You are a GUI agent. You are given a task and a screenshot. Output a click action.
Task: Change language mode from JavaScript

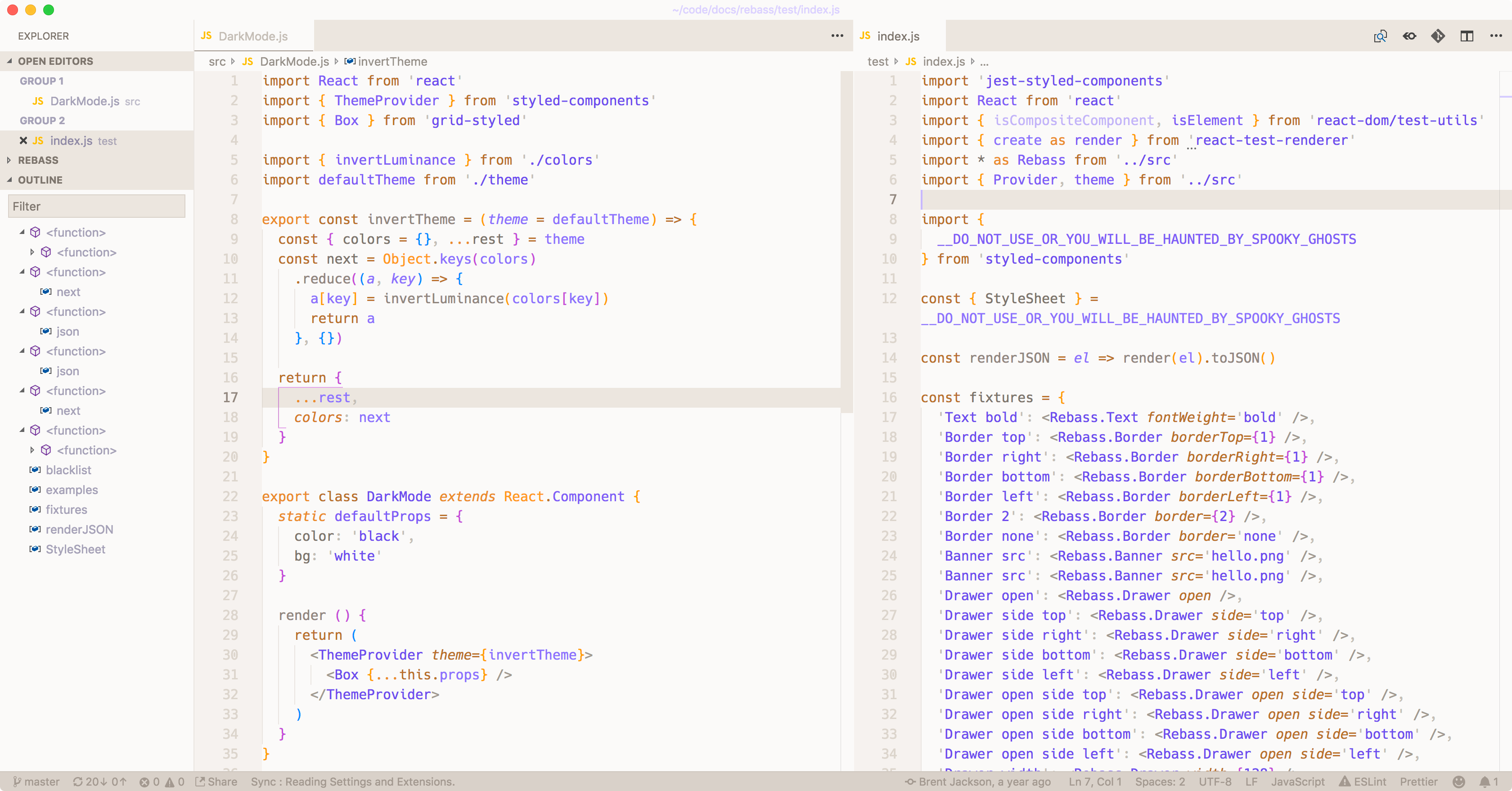pos(1298,782)
